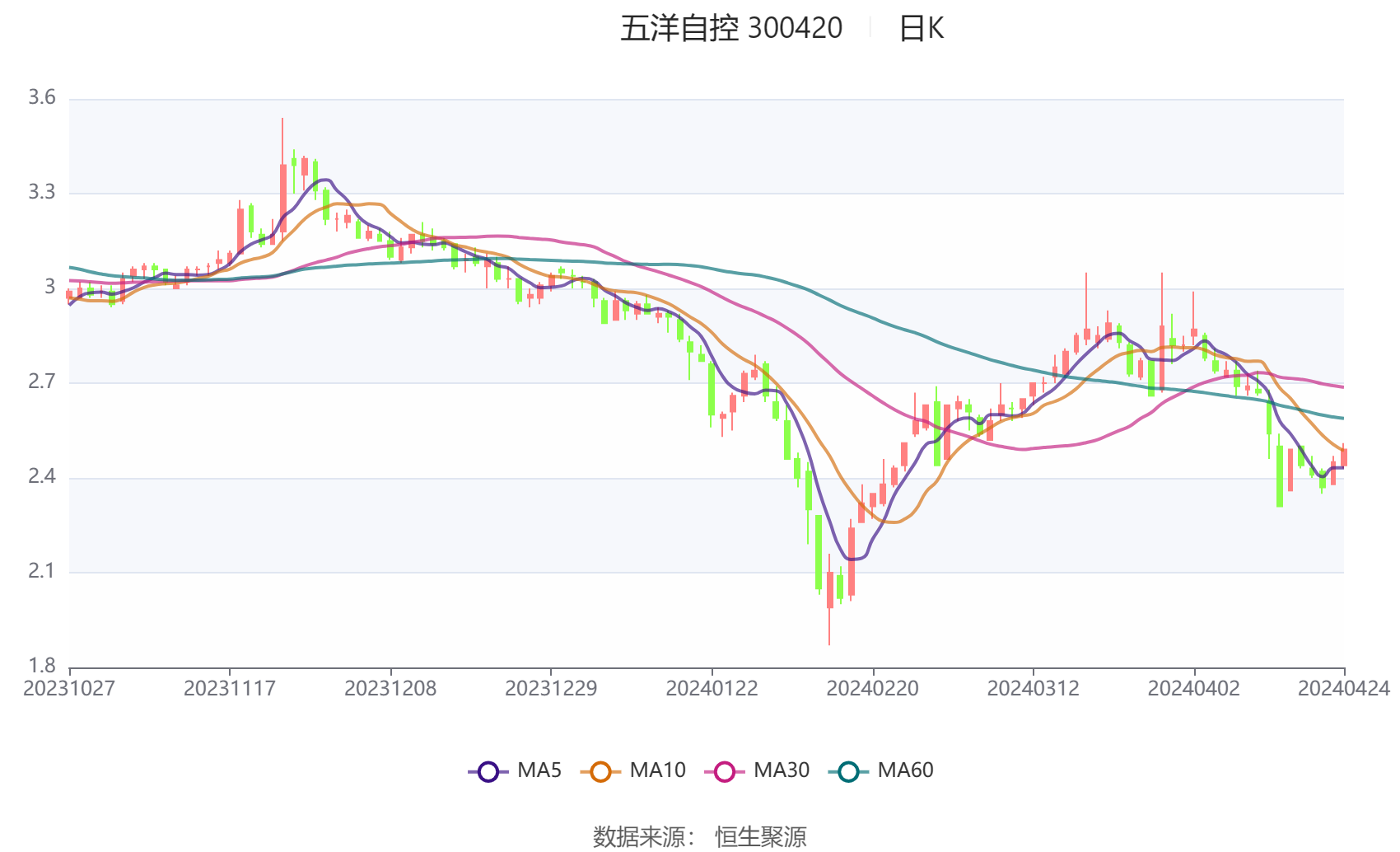
Task: Click the 2.1 y-axis value
Action: pos(42,571)
